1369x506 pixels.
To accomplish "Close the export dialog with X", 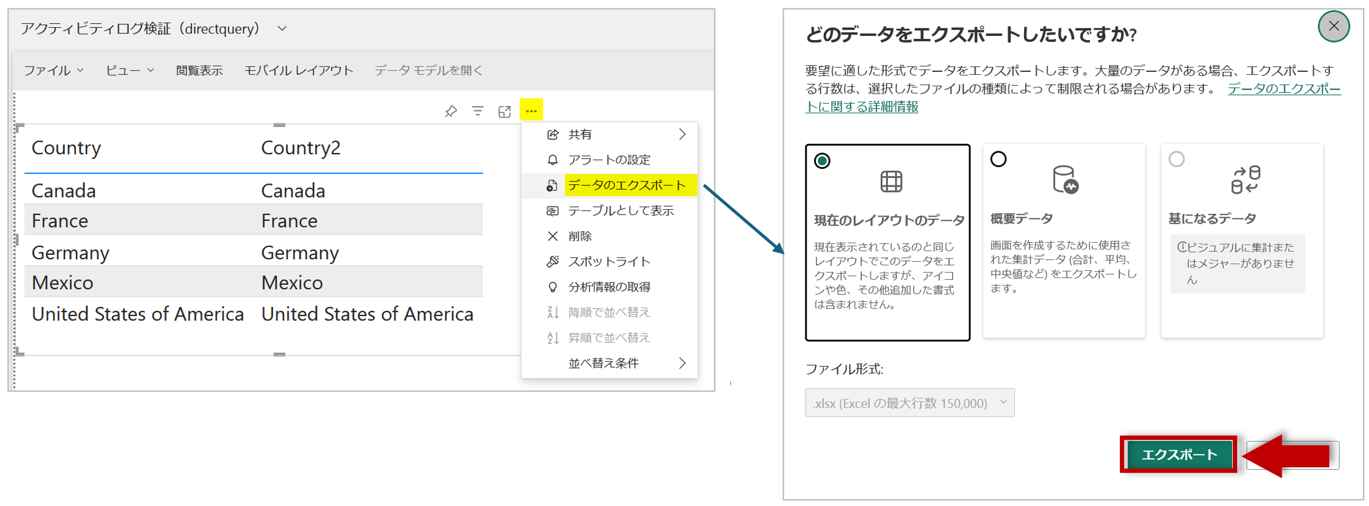I will click(x=1333, y=26).
